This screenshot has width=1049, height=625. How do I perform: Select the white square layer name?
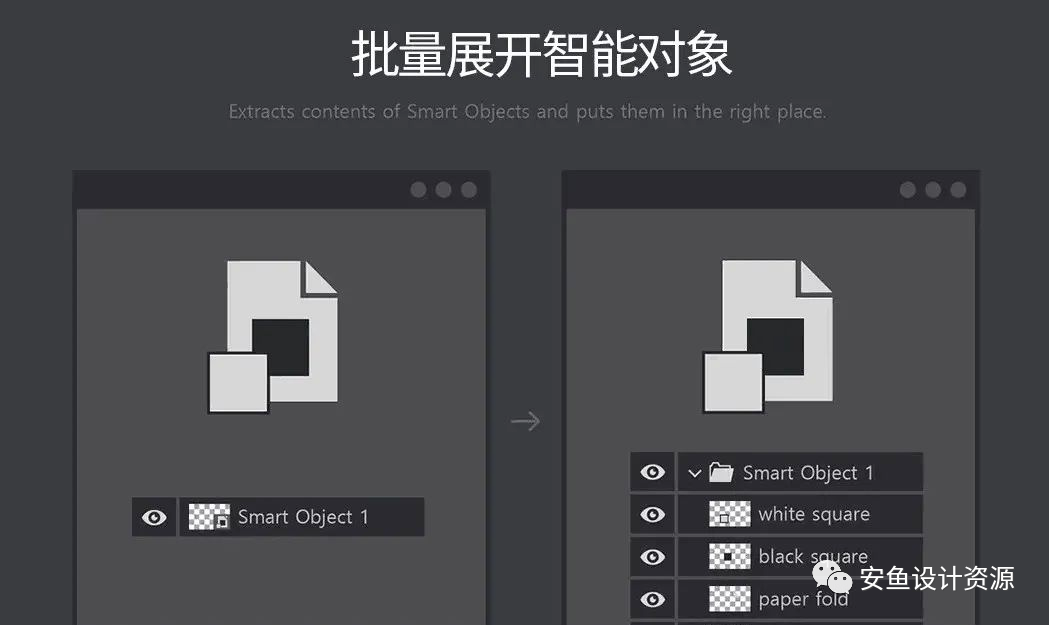coord(810,514)
